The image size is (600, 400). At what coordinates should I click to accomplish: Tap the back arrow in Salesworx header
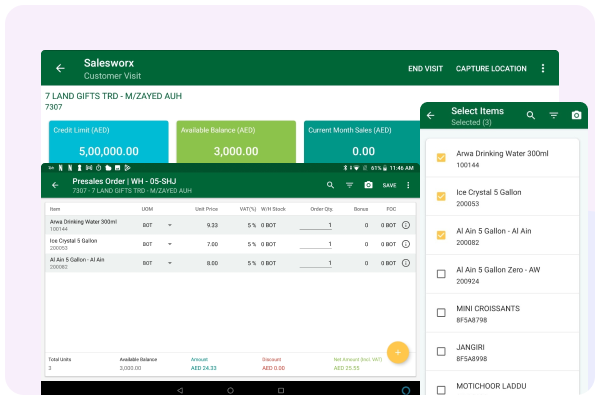click(60, 68)
